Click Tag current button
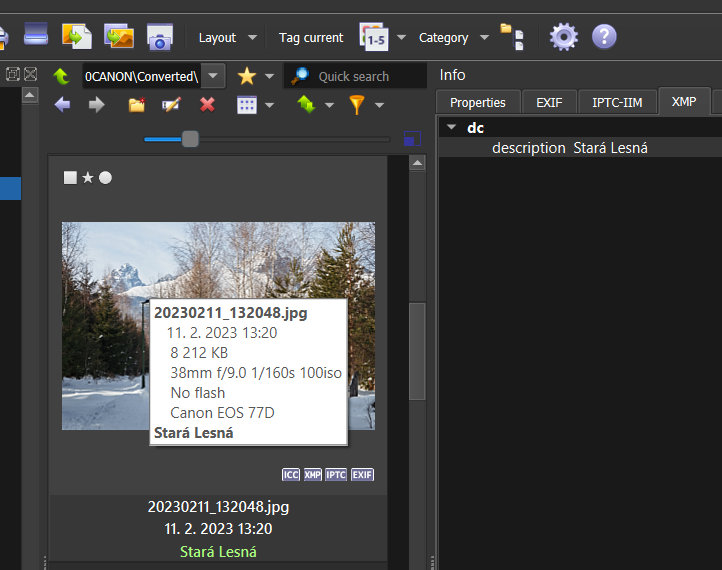Image resolution: width=722 pixels, height=570 pixels. (311, 37)
